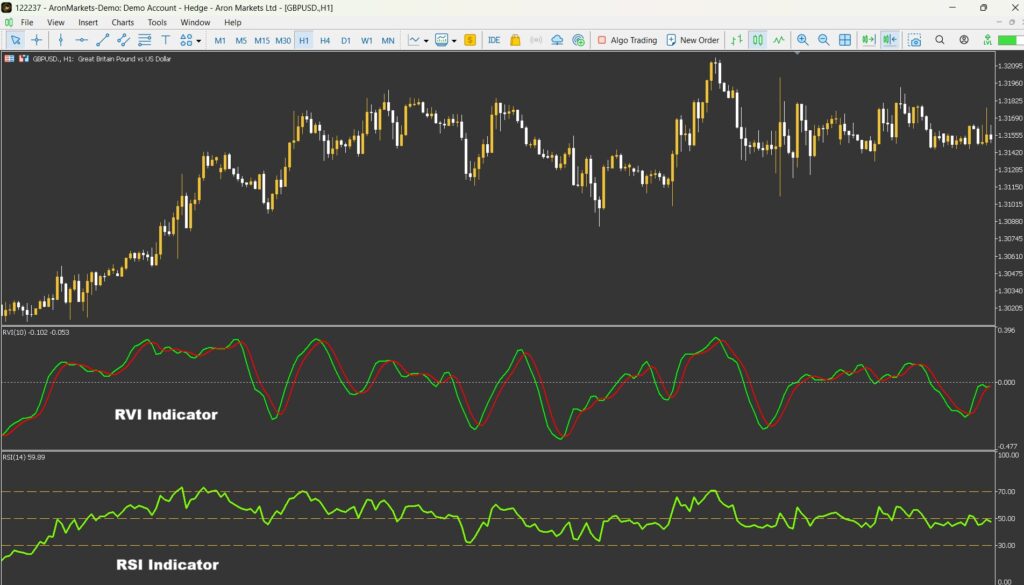
Task: Click the zoom out magnifier
Action: (823, 40)
